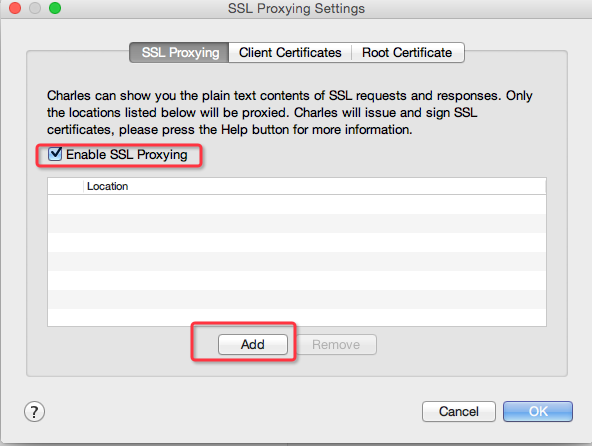Image resolution: width=592 pixels, height=446 pixels.
Task: Click the narrow blank header beside Location
Action: click(65, 186)
